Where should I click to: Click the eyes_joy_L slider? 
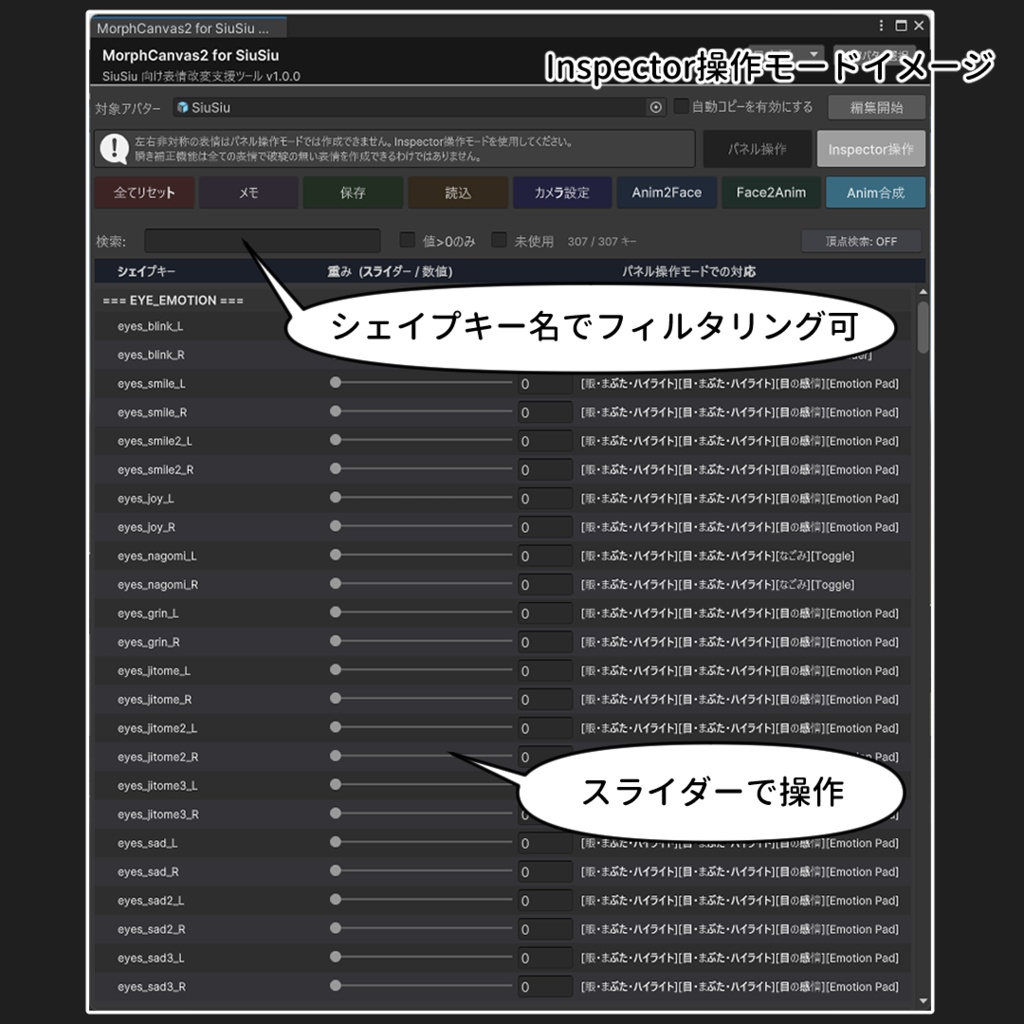423,498
